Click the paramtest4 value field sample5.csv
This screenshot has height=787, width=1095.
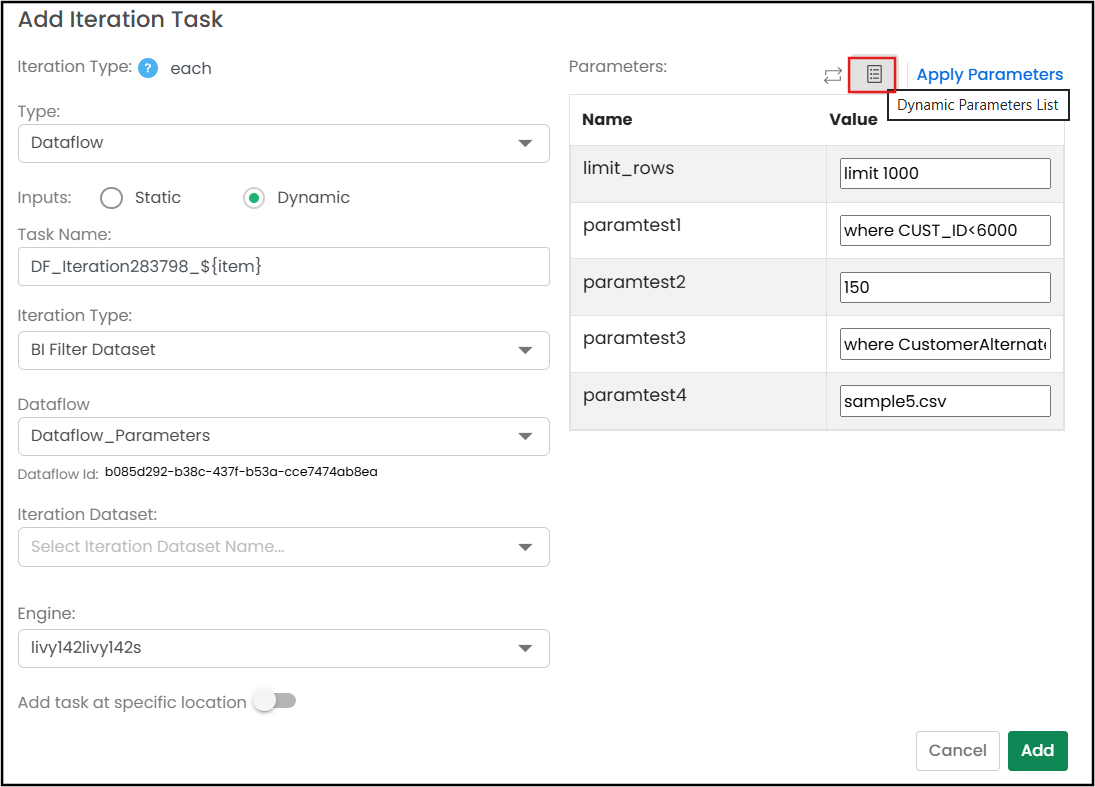(x=945, y=402)
